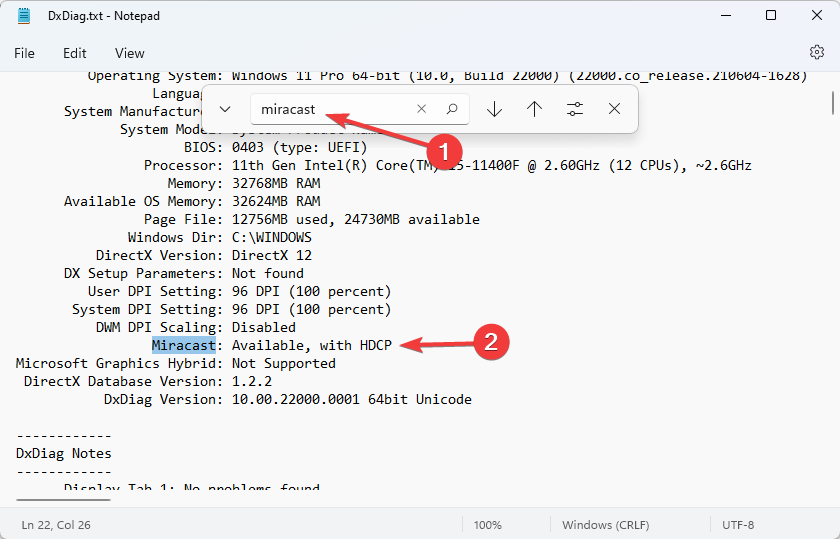Click the vertical scrollbar thumb
Viewport: 840px width, 539px height.
click(833, 103)
